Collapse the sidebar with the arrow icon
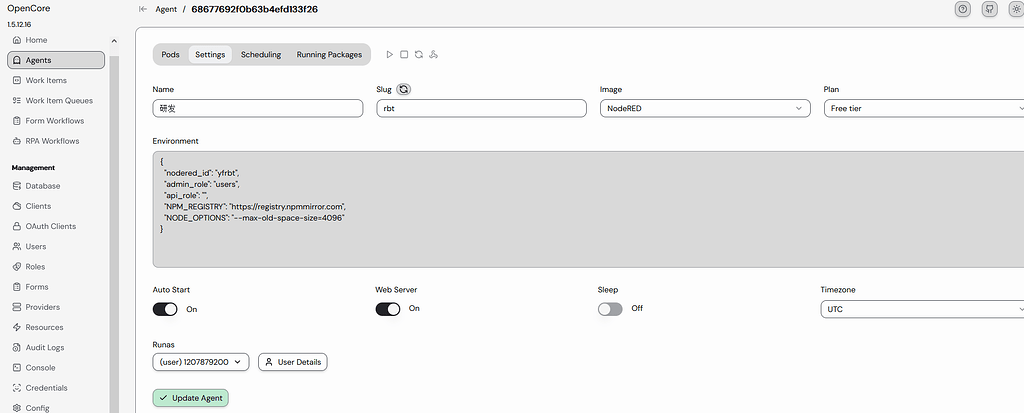The image size is (1024, 413). click(143, 9)
